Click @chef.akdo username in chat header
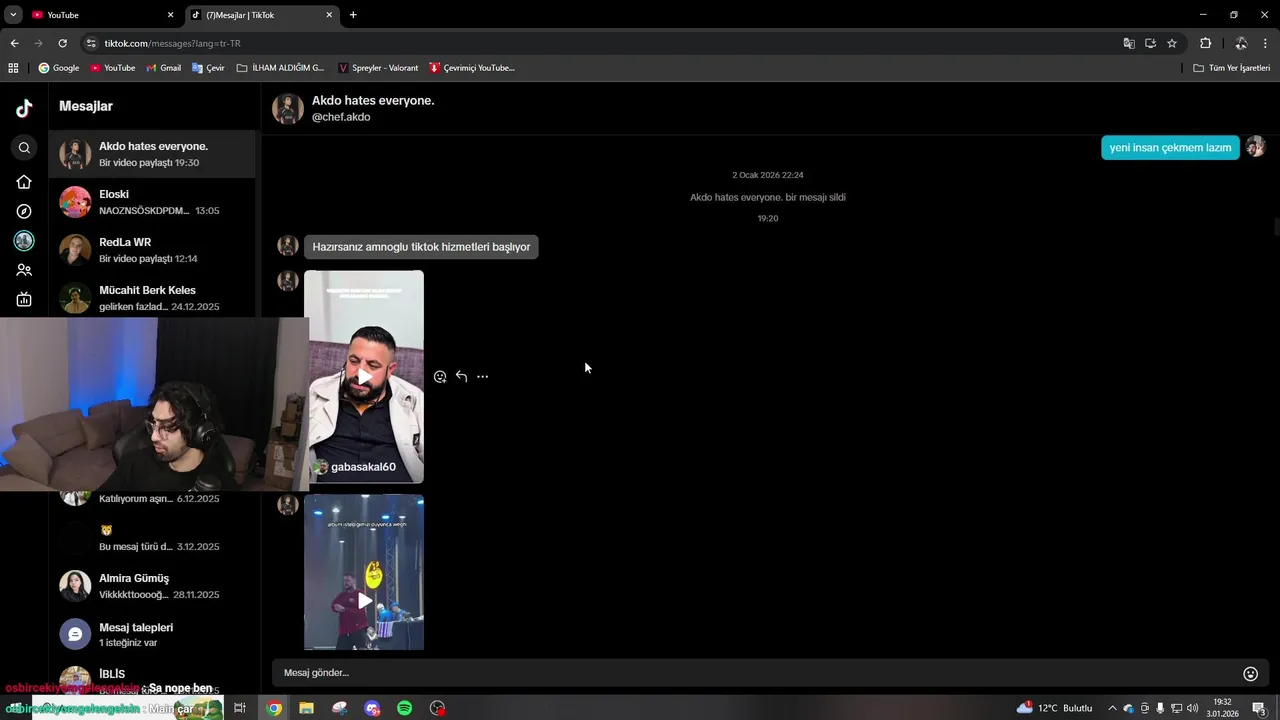1280x720 pixels. [x=341, y=117]
